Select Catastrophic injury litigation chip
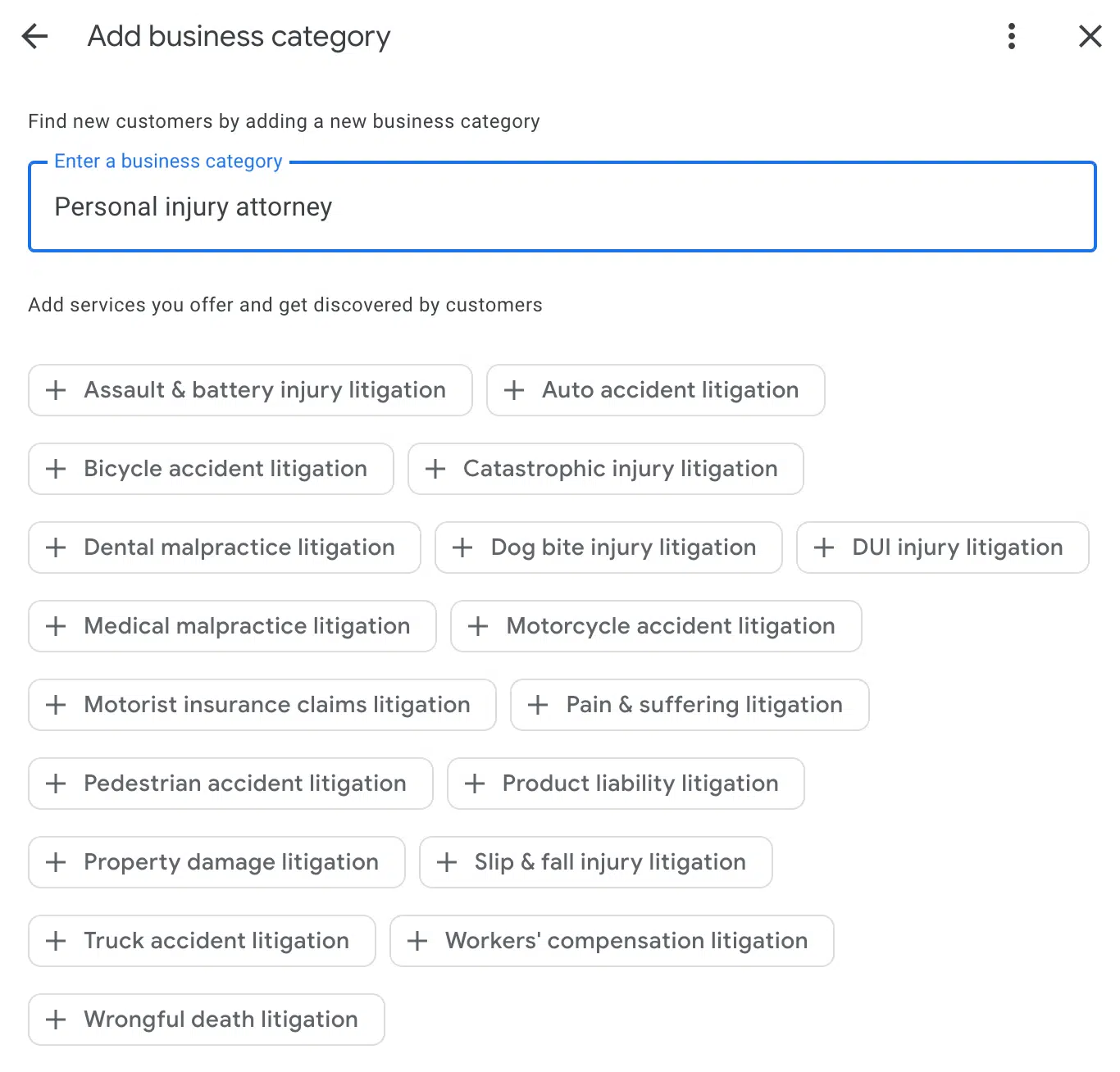The width and height of the screenshot is (1120, 1072). [605, 469]
